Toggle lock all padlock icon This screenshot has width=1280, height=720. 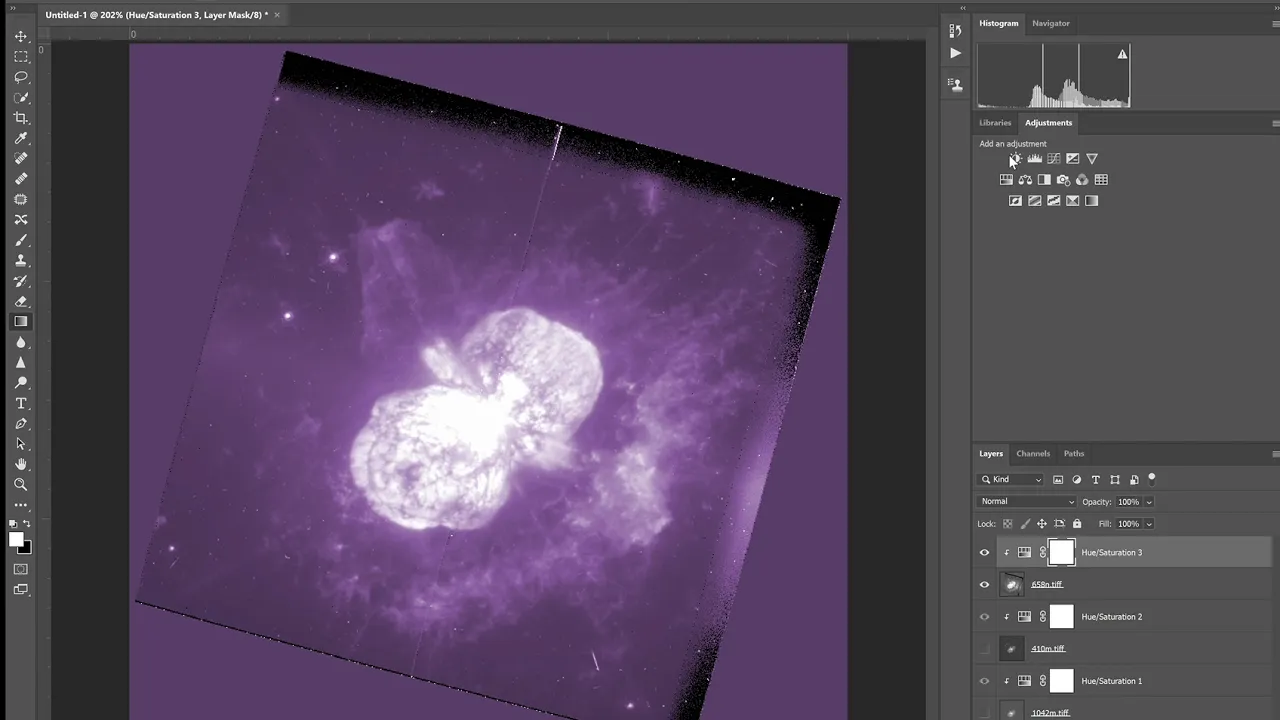click(x=1077, y=523)
